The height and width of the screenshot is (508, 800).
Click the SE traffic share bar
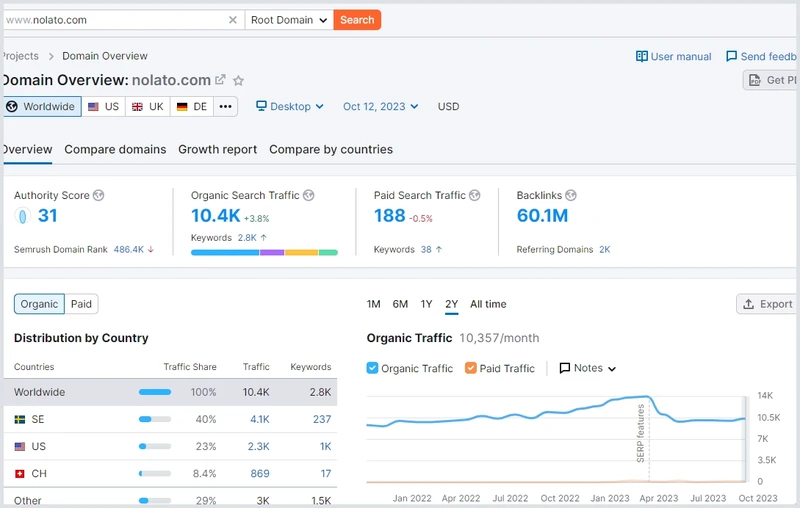click(x=155, y=419)
